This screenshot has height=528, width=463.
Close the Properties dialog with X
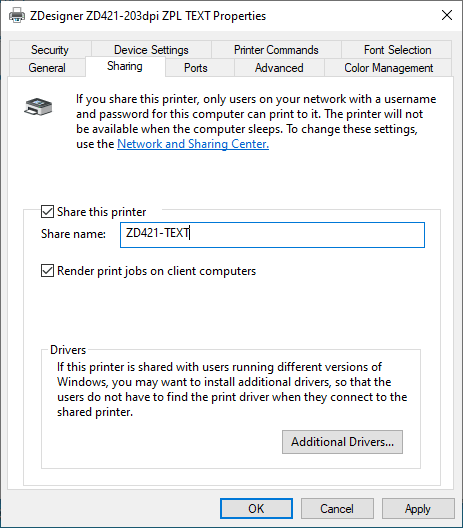(x=447, y=15)
